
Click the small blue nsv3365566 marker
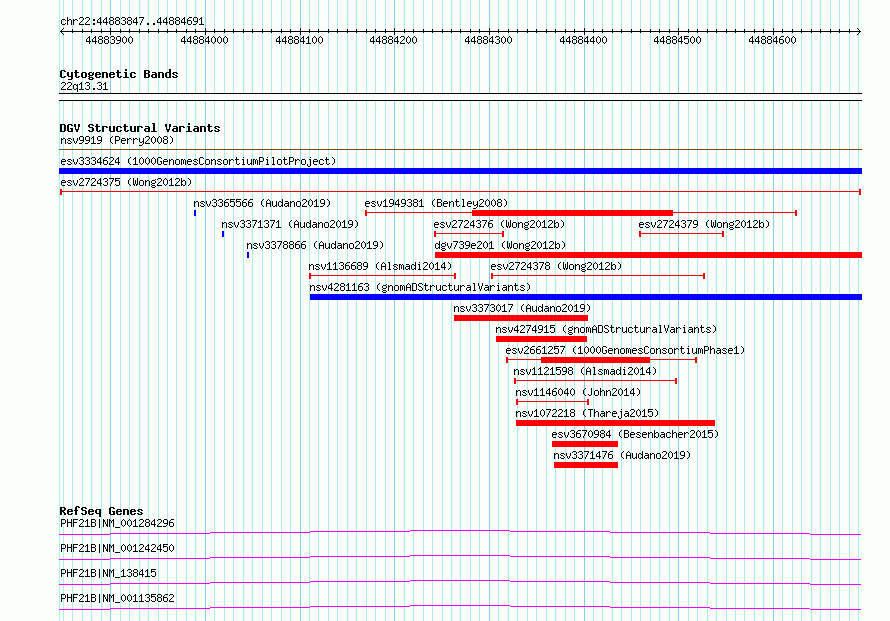click(195, 213)
